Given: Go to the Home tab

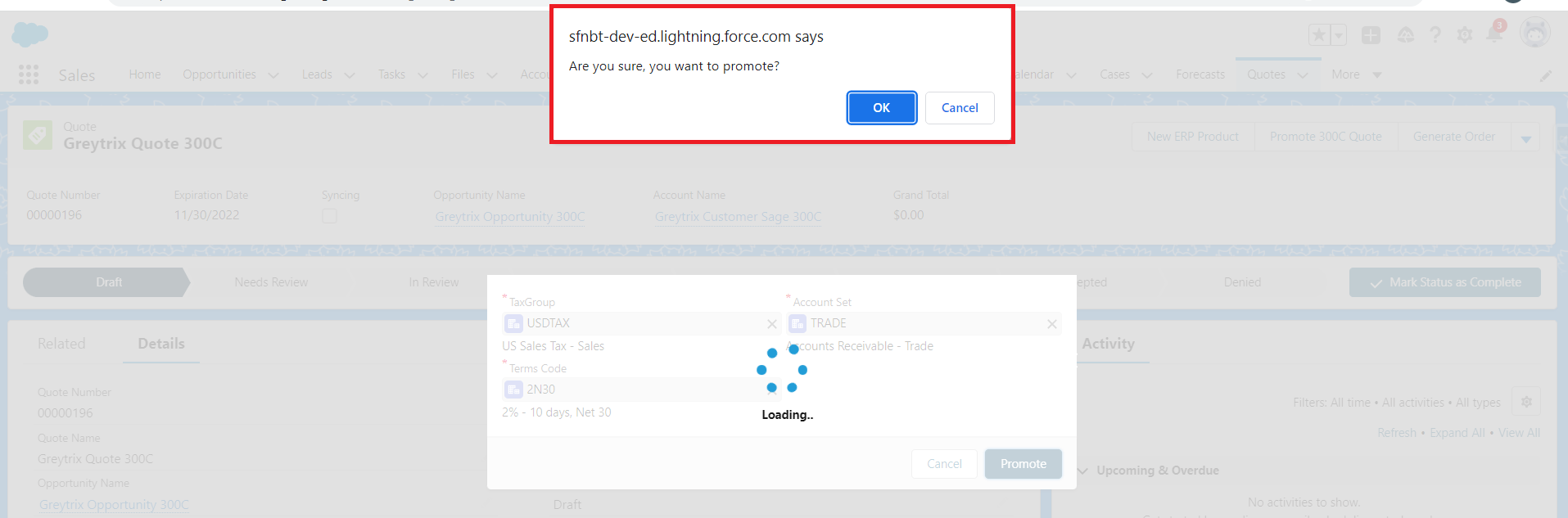Looking at the screenshot, I should click(x=145, y=74).
